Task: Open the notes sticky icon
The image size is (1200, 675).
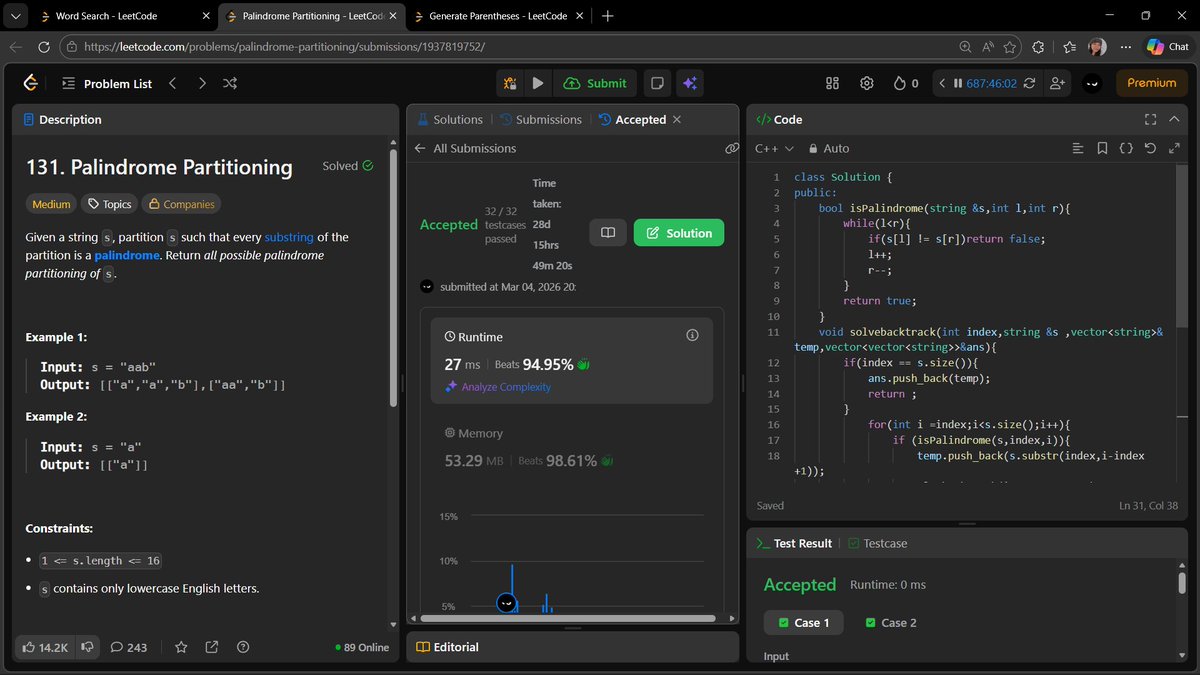Action: coord(657,84)
